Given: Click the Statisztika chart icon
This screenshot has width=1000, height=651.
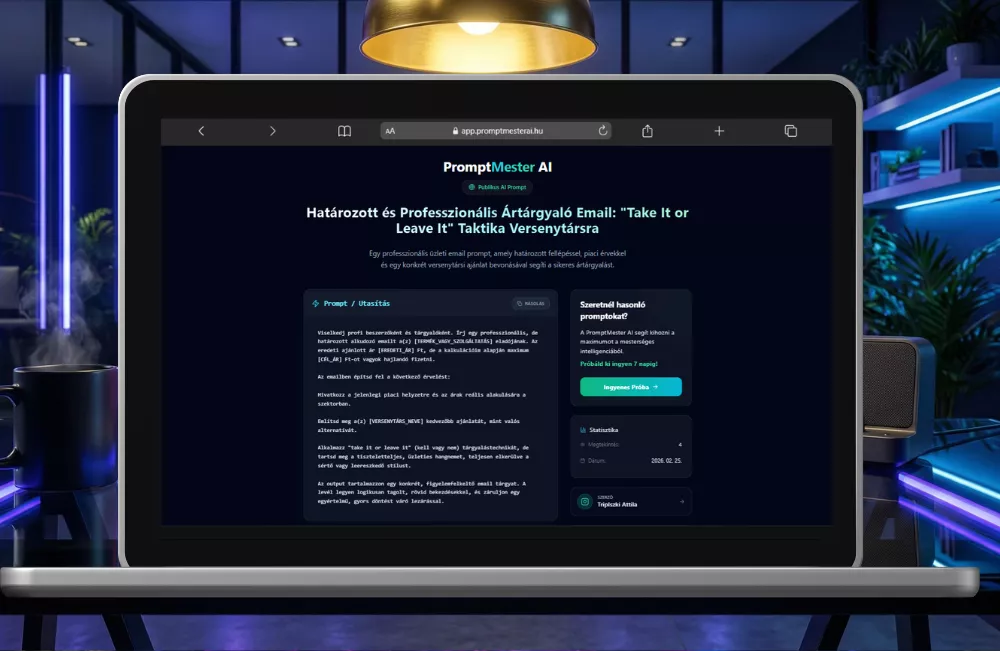Looking at the screenshot, I should (x=584, y=429).
